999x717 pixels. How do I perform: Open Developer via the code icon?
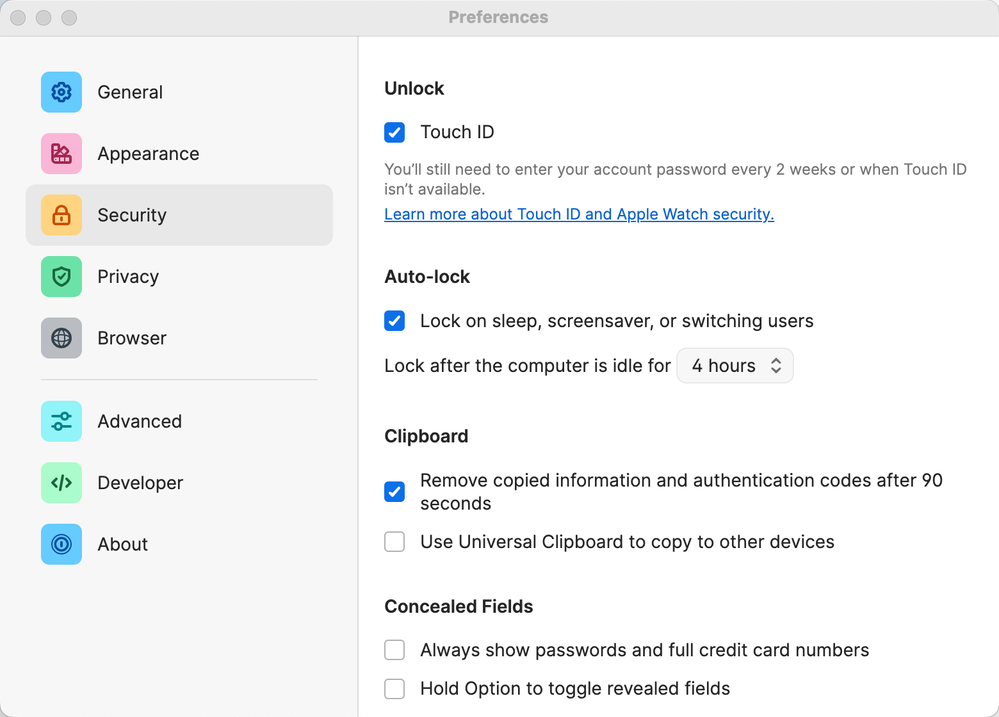pos(61,483)
